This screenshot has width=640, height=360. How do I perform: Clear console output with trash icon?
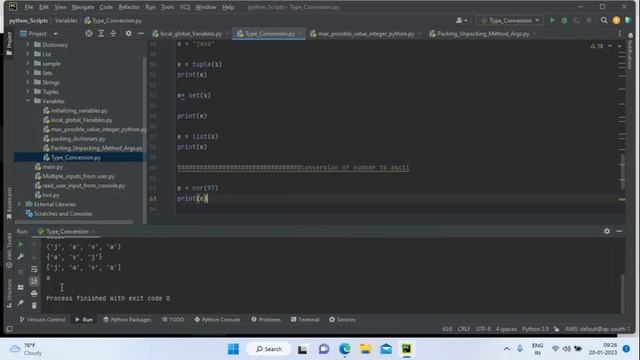tap(34, 305)
